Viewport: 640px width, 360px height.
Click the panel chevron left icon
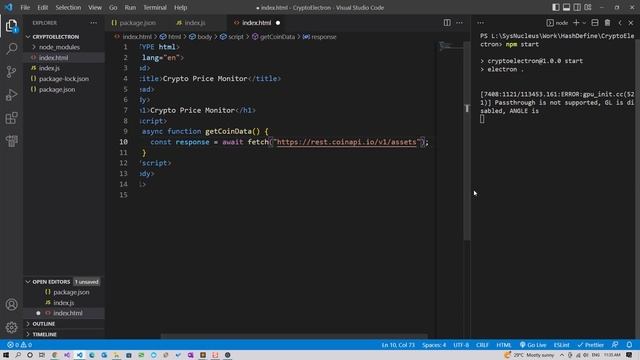(620, 23)
